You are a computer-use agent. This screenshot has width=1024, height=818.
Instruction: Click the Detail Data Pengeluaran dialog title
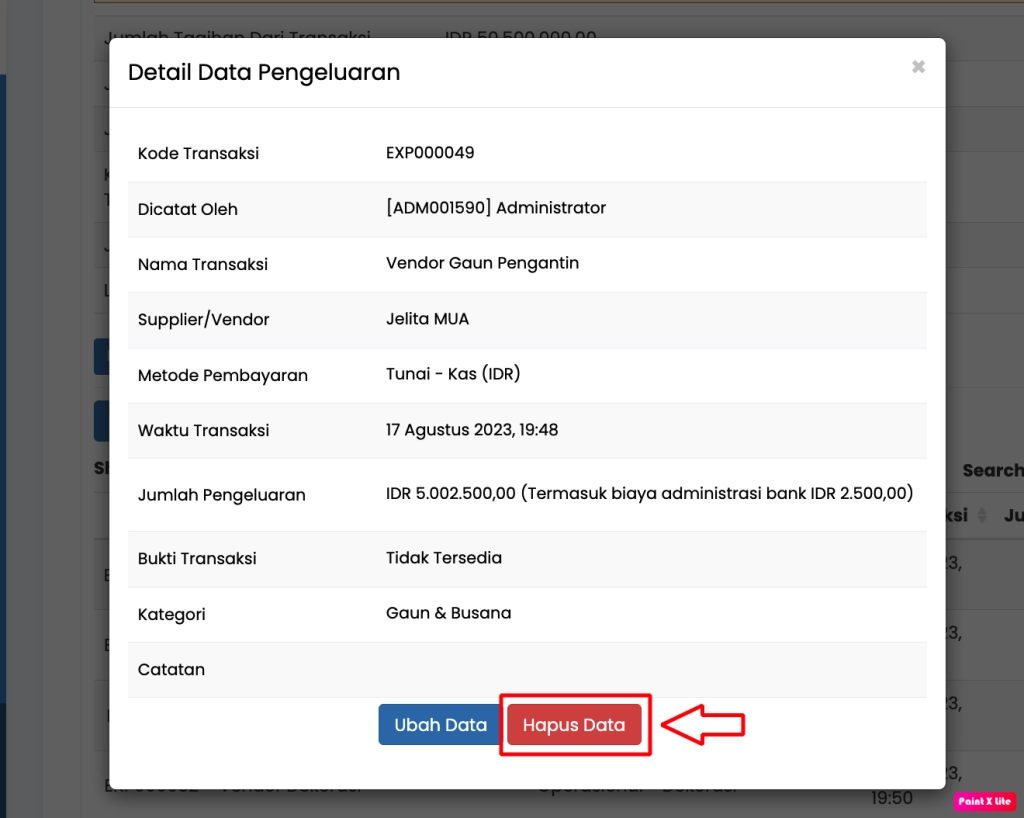tap(264, 72)
